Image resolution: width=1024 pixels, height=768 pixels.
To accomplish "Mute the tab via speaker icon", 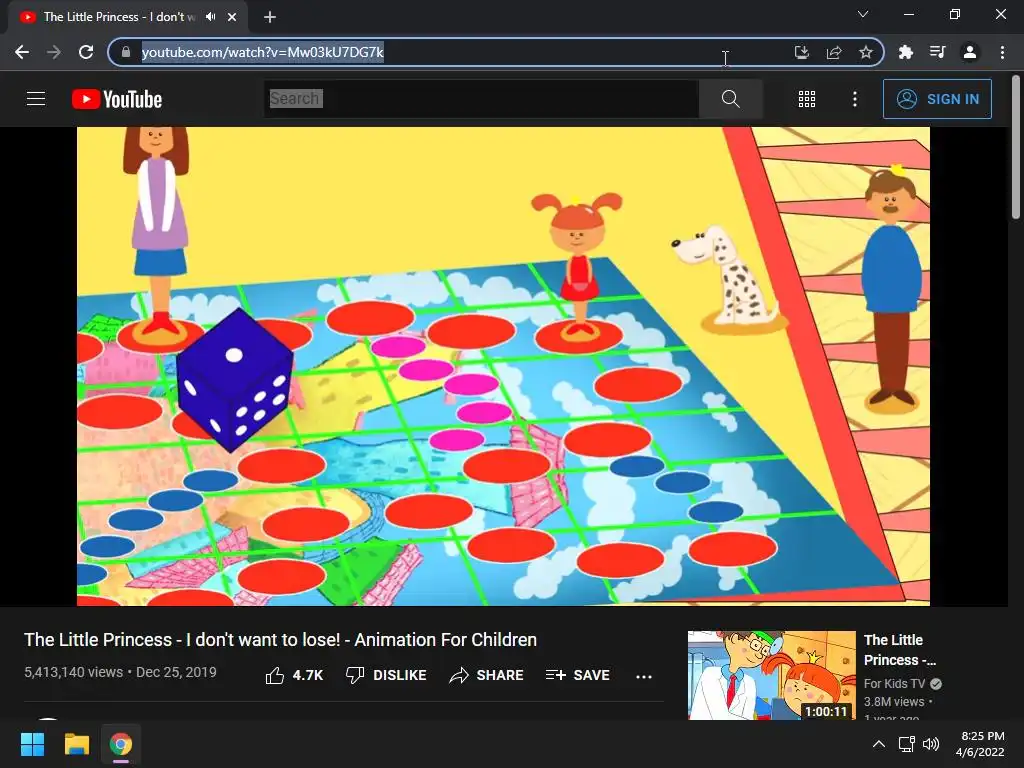I will 210,16.
